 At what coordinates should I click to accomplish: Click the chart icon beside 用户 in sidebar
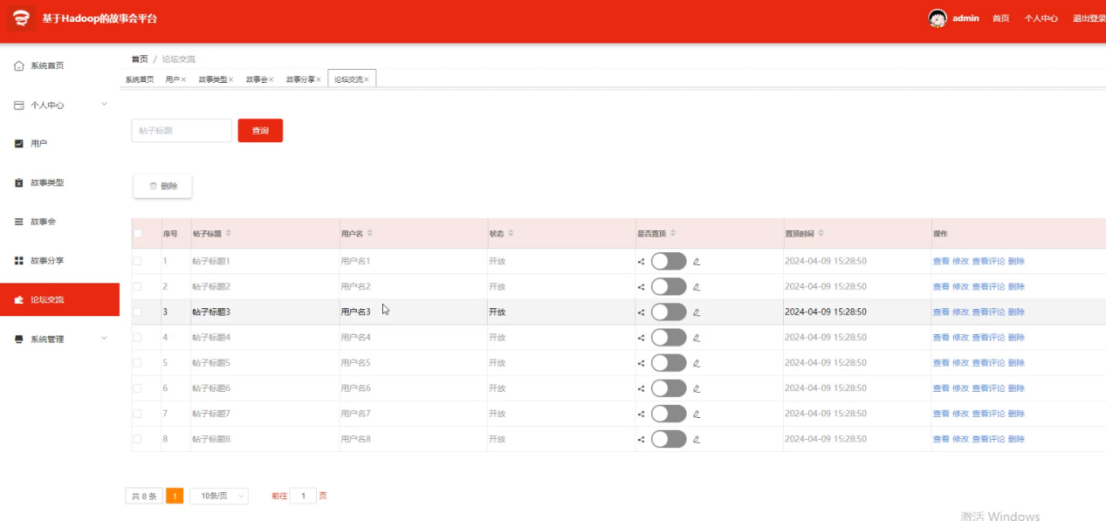(x=19, y=144)
